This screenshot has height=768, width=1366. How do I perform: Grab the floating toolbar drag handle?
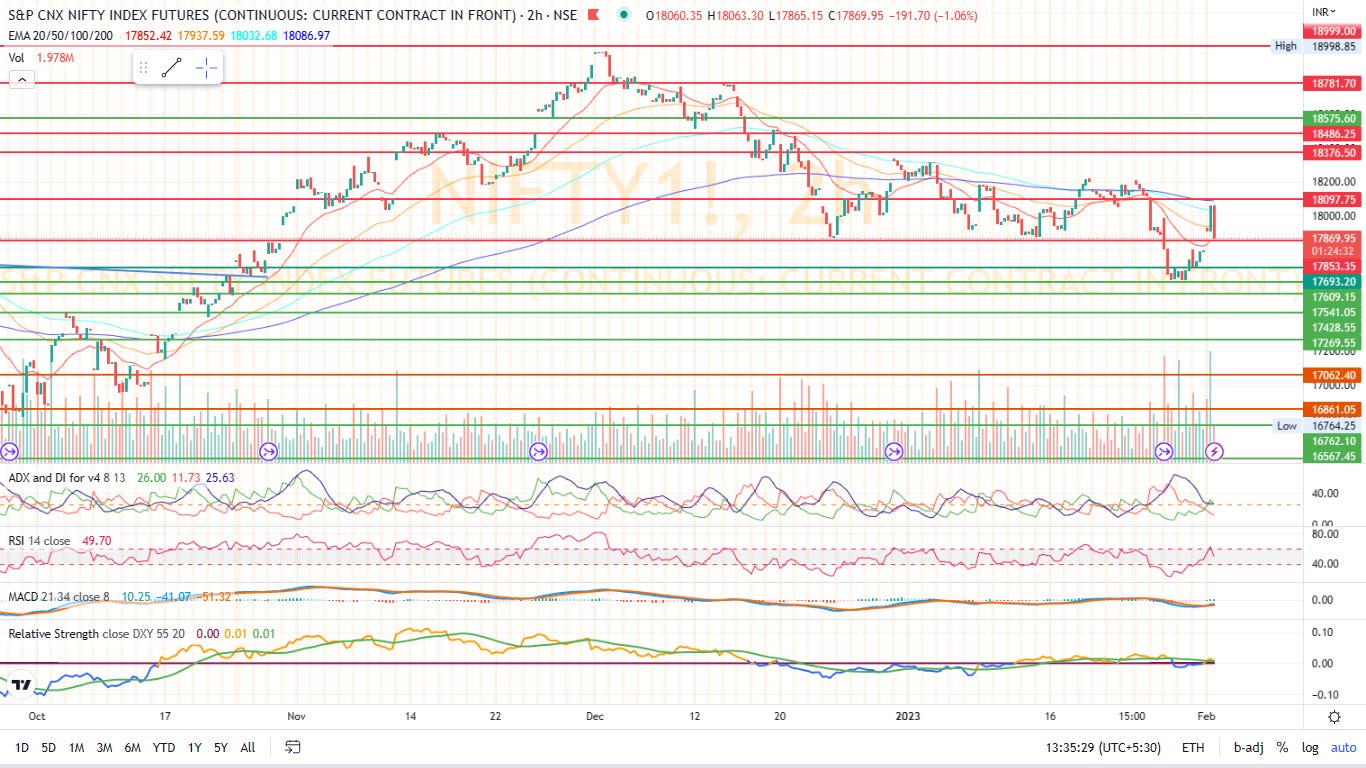click(143, 68)
